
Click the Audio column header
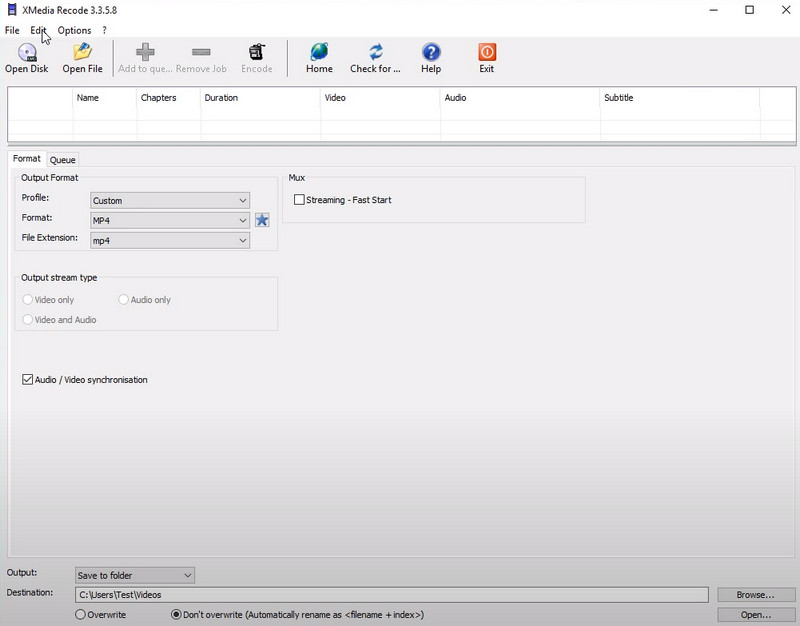pyautogui.click(x=520, y=97)
